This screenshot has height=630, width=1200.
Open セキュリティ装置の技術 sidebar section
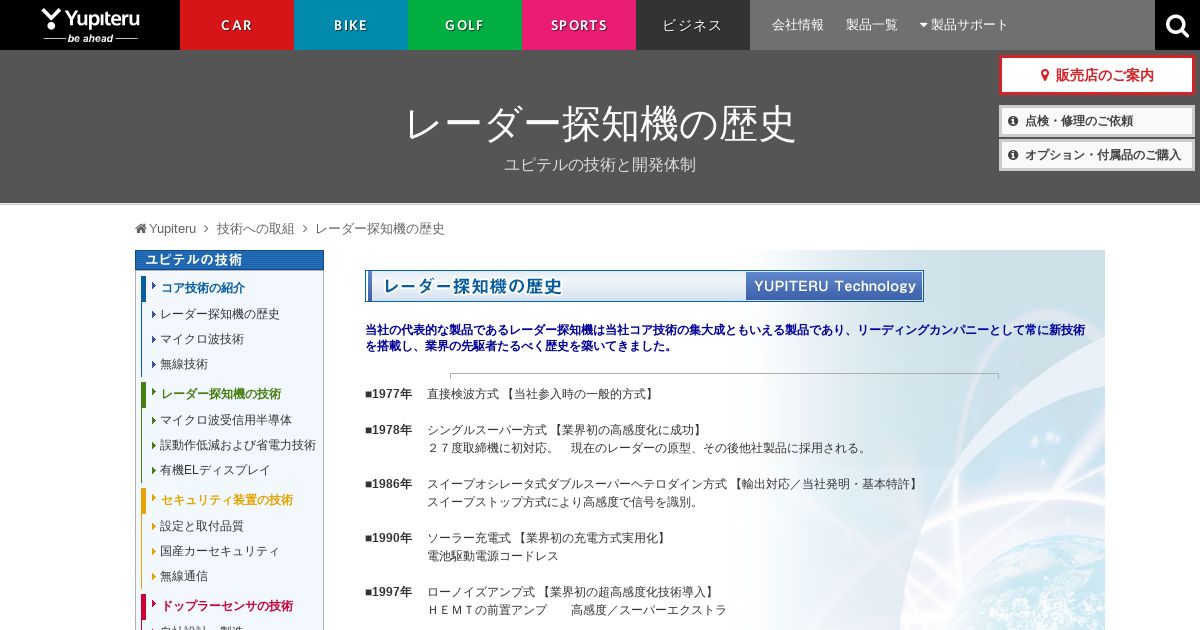(x=227, y=500)
